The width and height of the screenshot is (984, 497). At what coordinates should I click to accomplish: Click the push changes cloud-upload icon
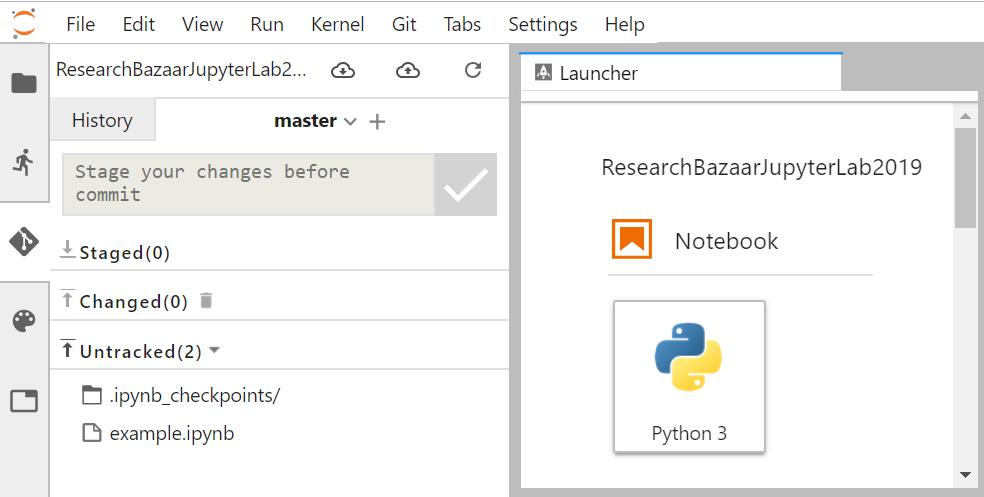(408, 70)
